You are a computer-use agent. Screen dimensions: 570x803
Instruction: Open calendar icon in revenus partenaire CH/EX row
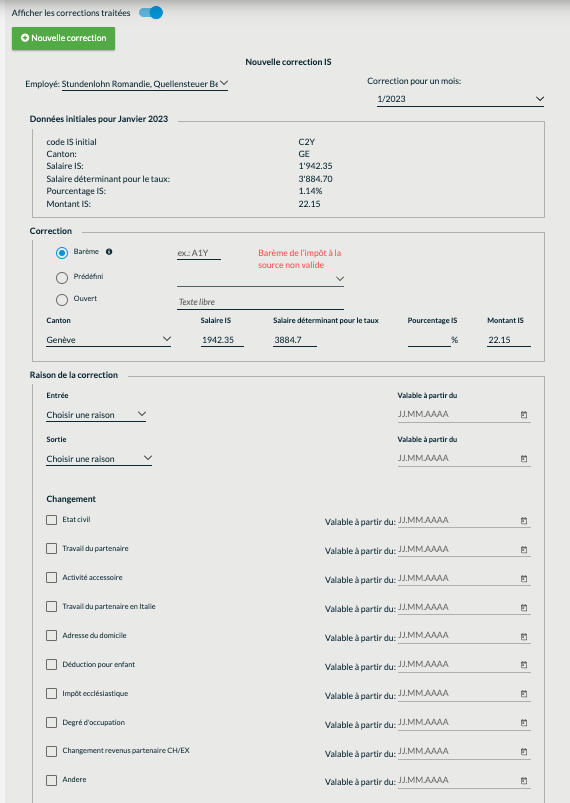(524, 752)
